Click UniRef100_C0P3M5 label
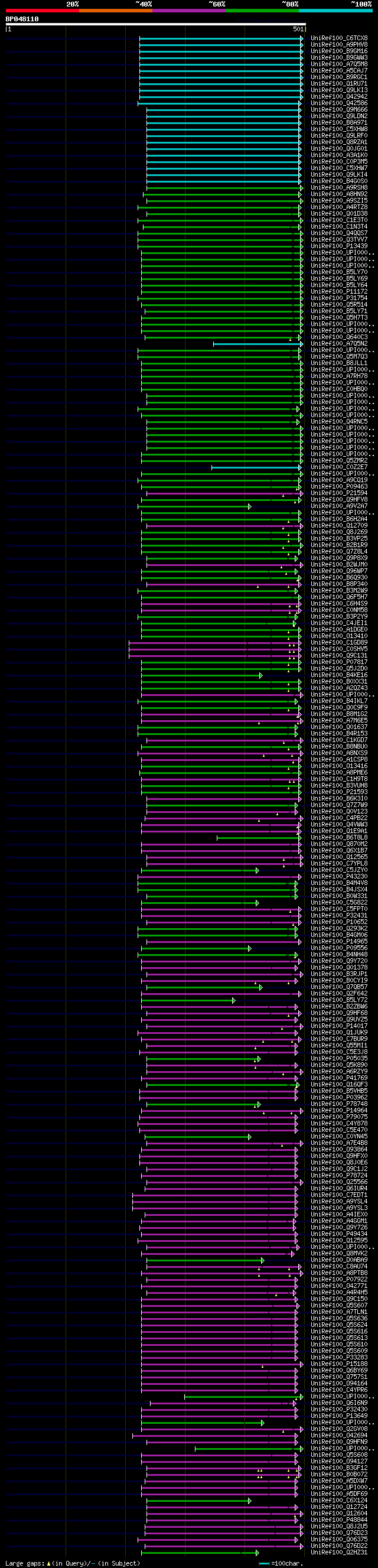Image resolution: width=378 pixels, height=1568 pixels. coord(339,161)
